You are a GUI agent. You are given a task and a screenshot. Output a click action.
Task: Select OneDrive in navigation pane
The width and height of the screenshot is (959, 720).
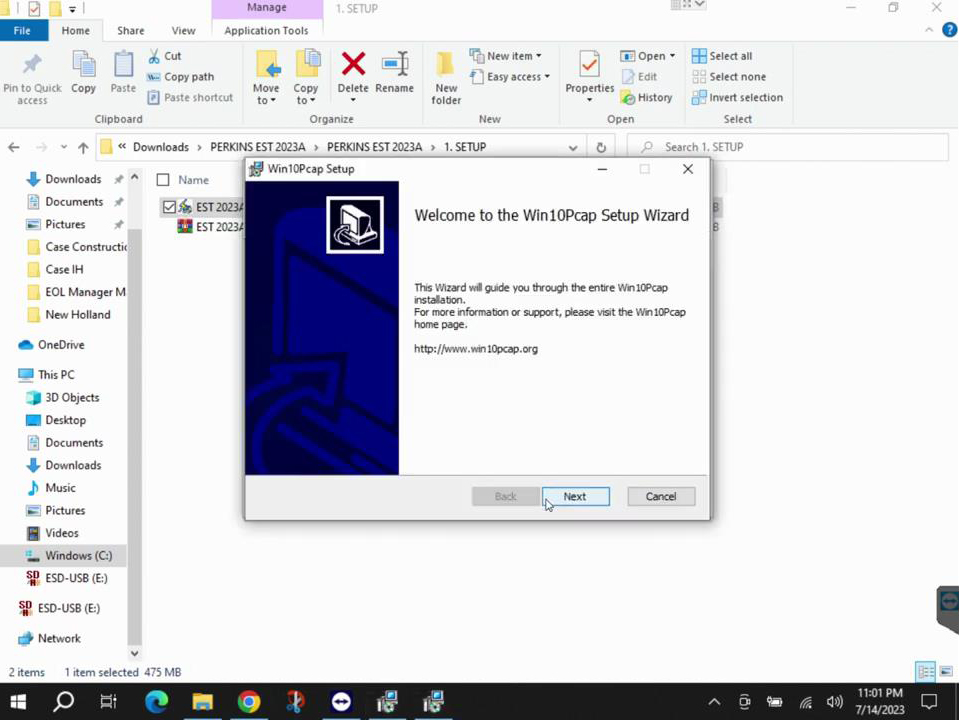coord(61,345)
